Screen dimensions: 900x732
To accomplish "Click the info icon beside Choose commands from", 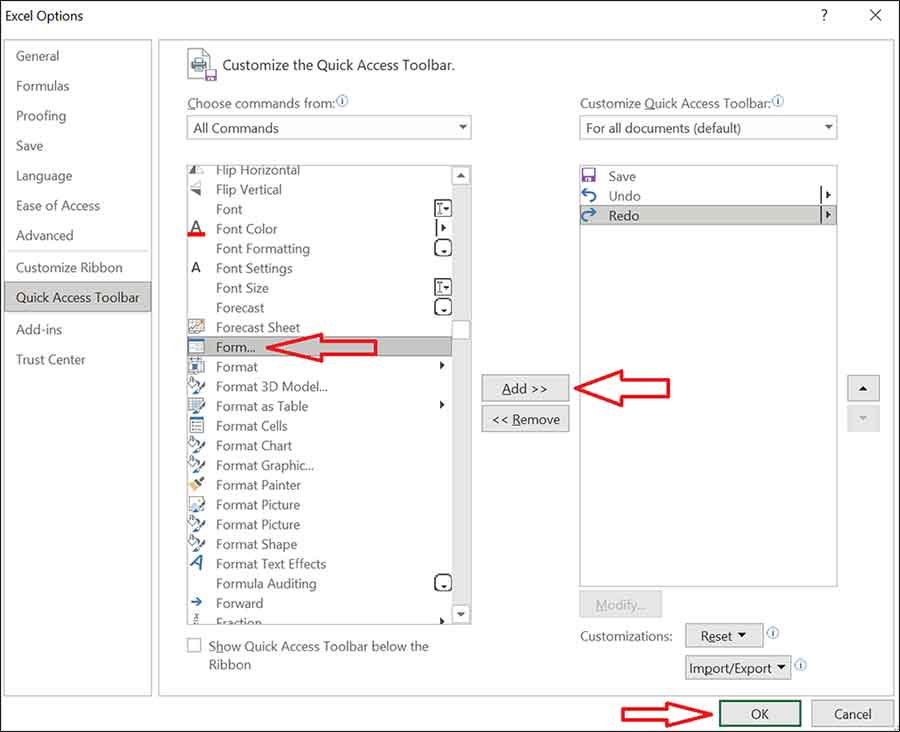I will point(341,101).
